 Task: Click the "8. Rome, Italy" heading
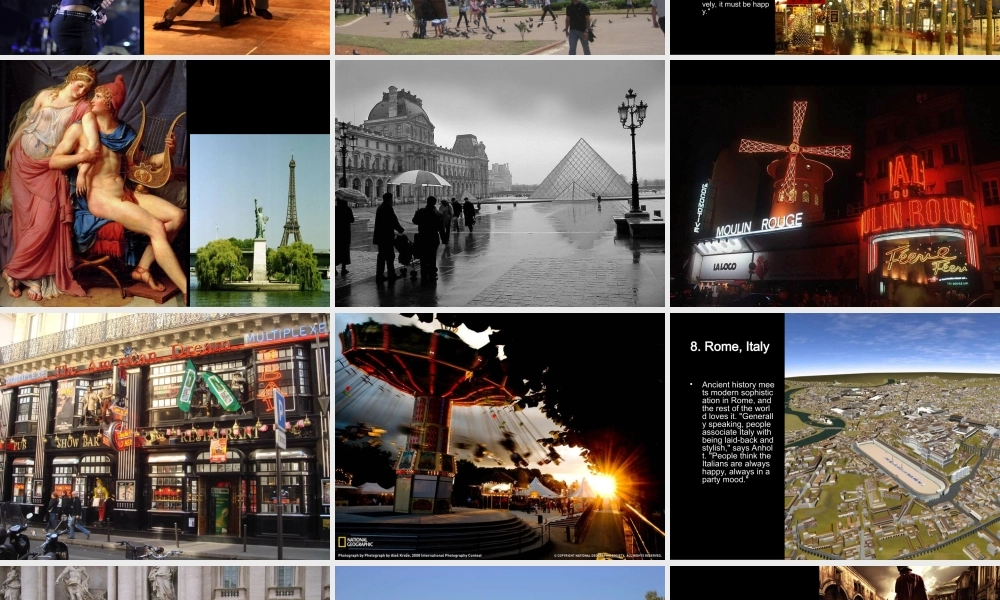[729, 347]
